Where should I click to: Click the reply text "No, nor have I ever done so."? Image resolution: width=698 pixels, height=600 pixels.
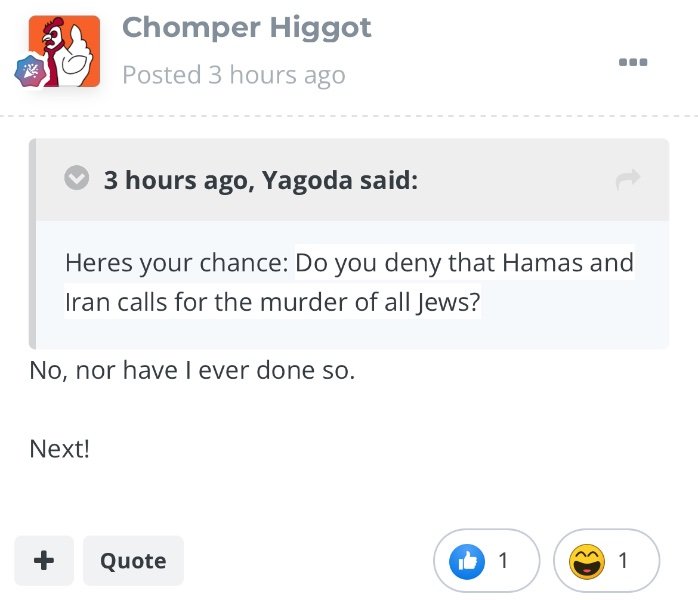pyautogui.click(x=192, y=371)
